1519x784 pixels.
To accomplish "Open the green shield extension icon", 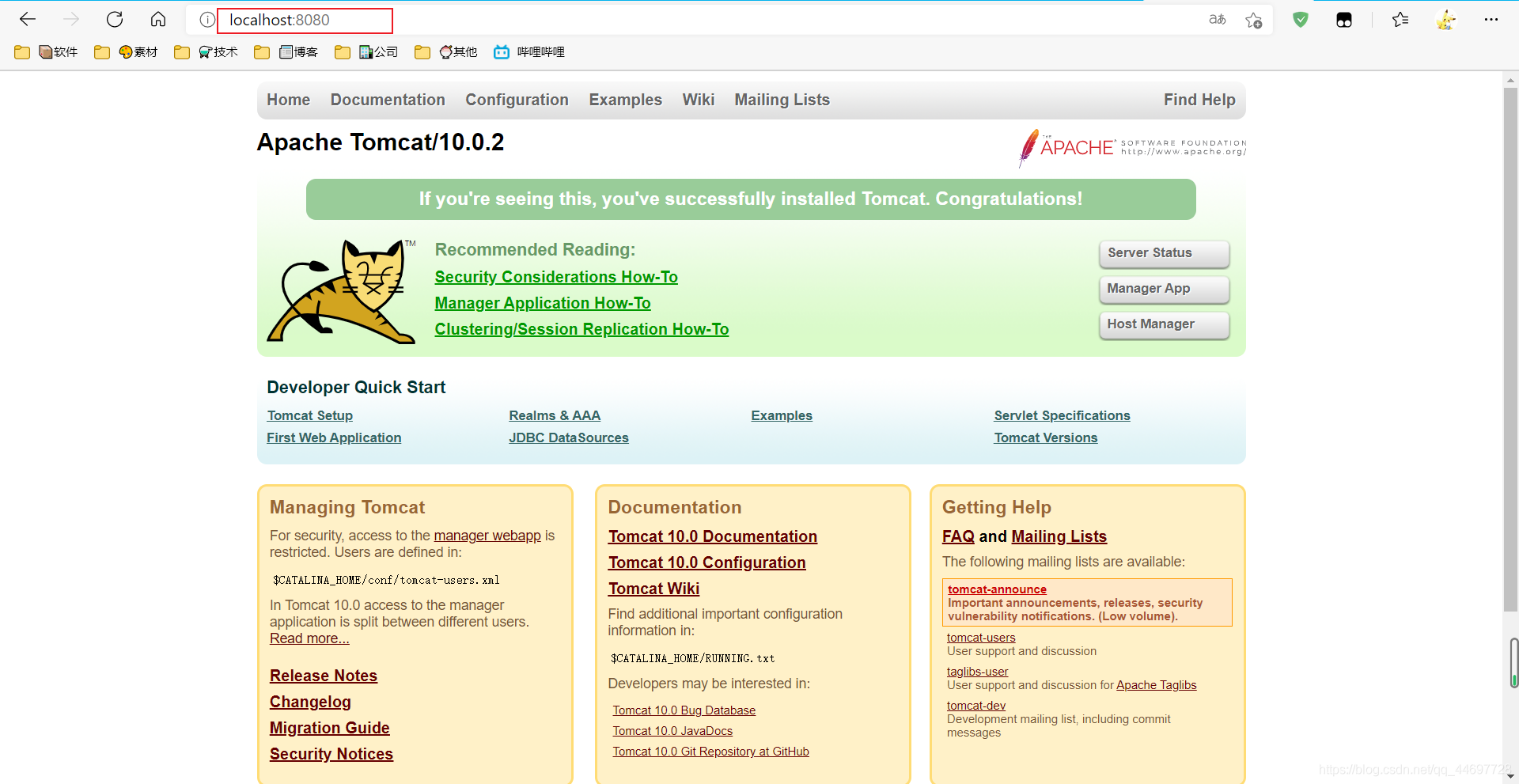I will click(1301, 20).
